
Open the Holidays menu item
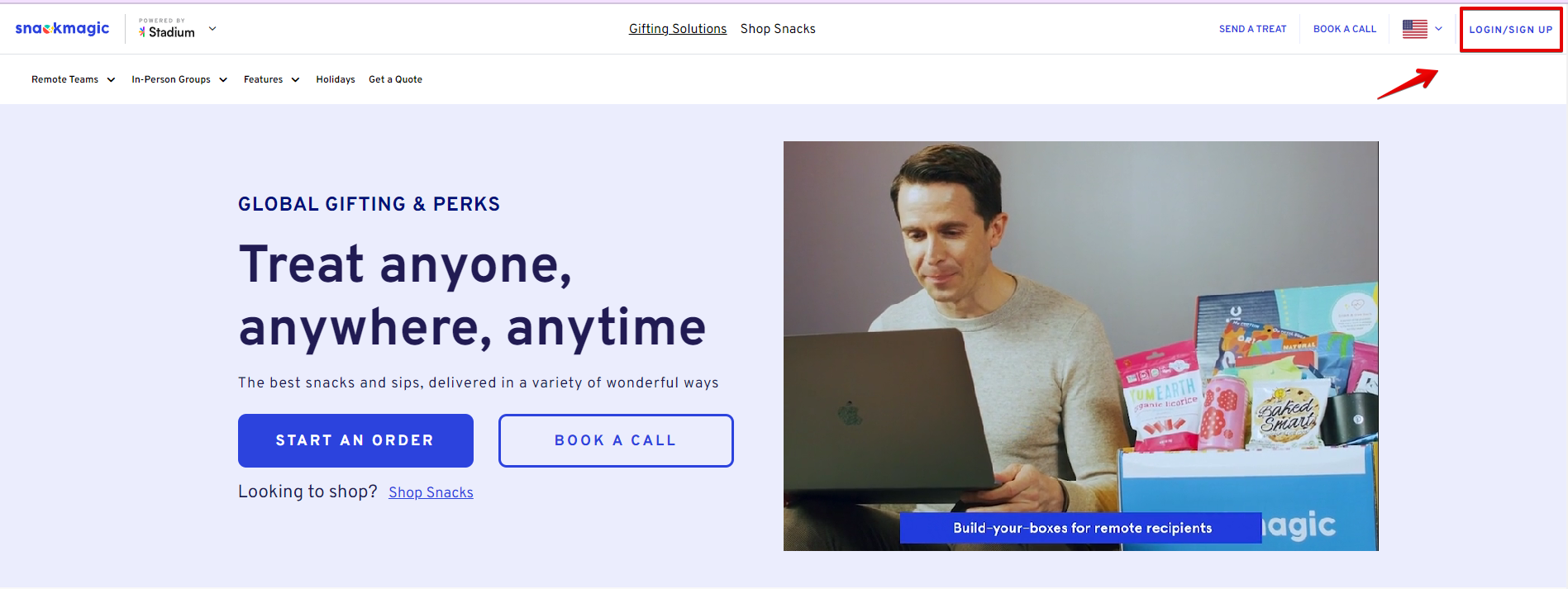click(x=336, y=80)
